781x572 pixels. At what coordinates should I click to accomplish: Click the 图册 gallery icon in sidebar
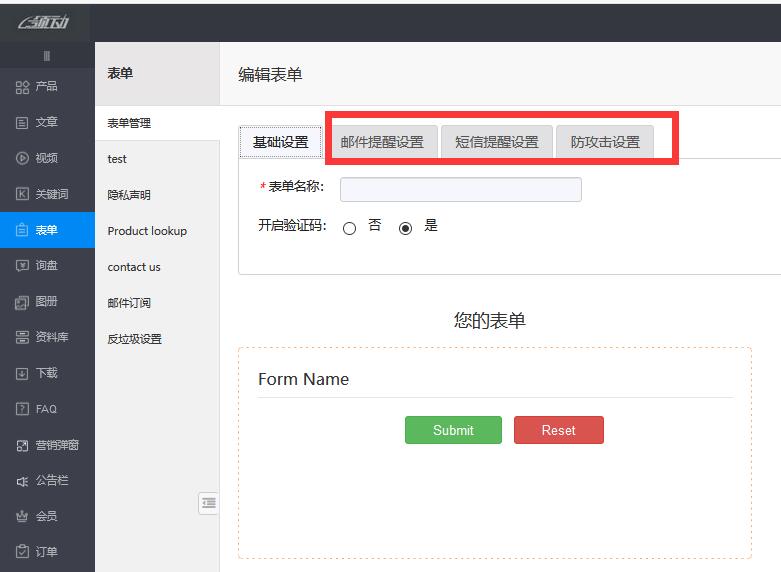tap(22, 302)
